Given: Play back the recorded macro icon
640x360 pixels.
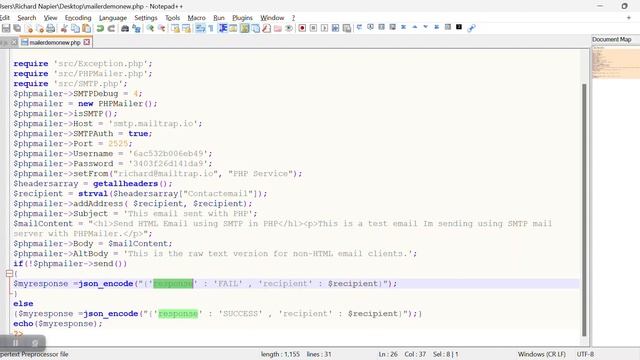Looking at the screenshot, I should 324,28.
